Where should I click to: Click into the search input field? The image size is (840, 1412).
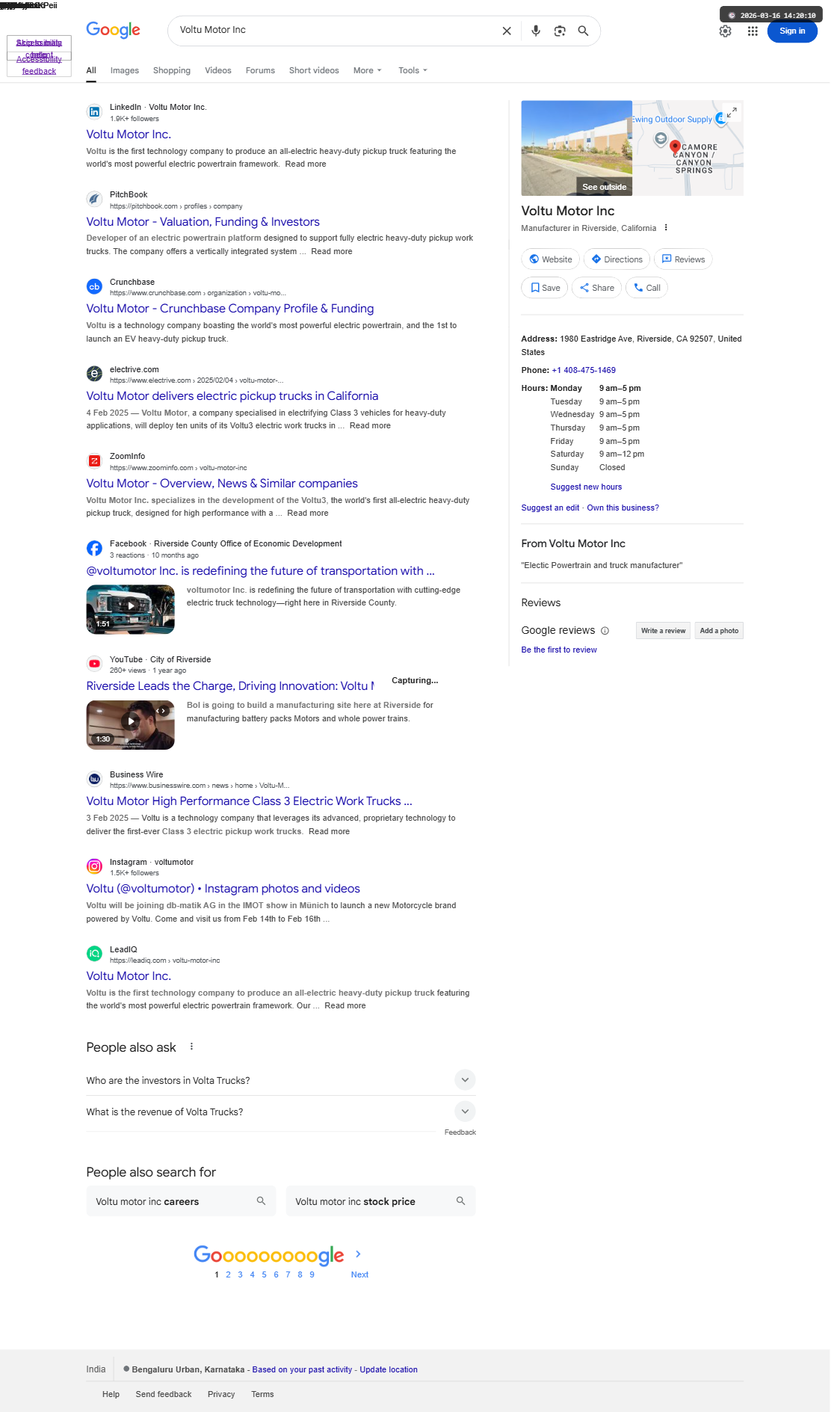(x=336, y=30)
